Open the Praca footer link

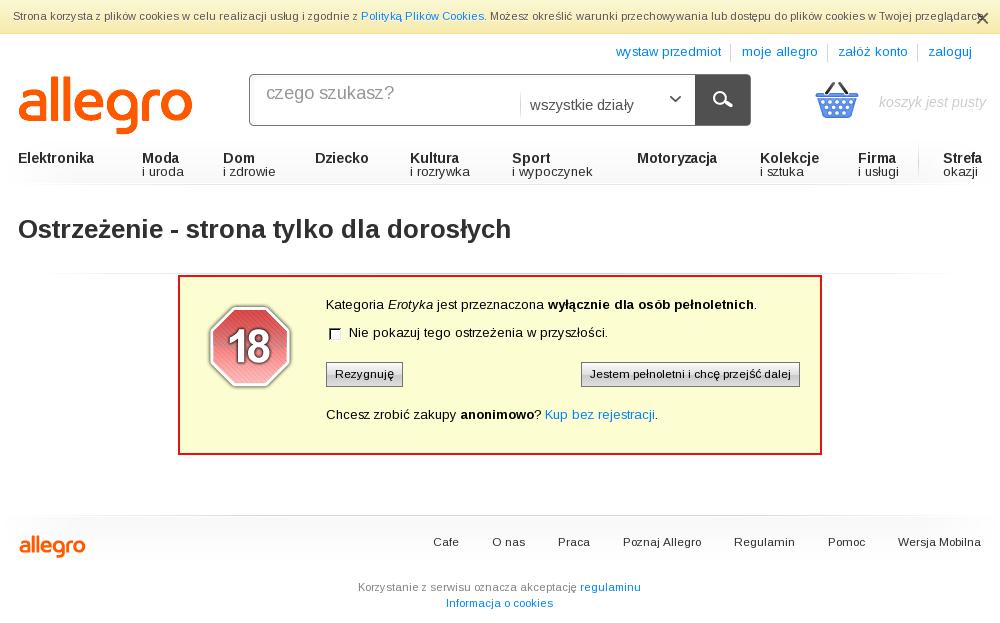pyautogui.click(x=574, y=542)
